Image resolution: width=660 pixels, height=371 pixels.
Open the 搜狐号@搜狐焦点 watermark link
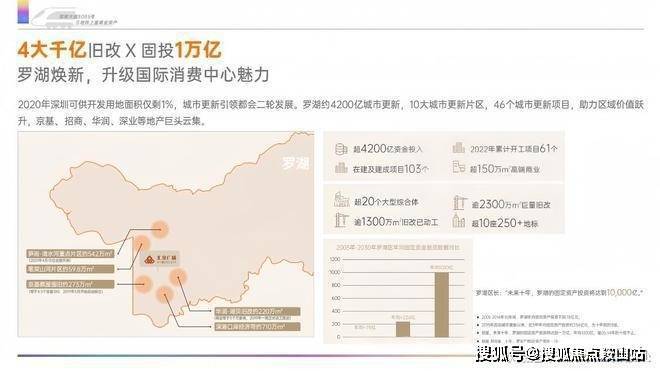click(x=561, y=355)
